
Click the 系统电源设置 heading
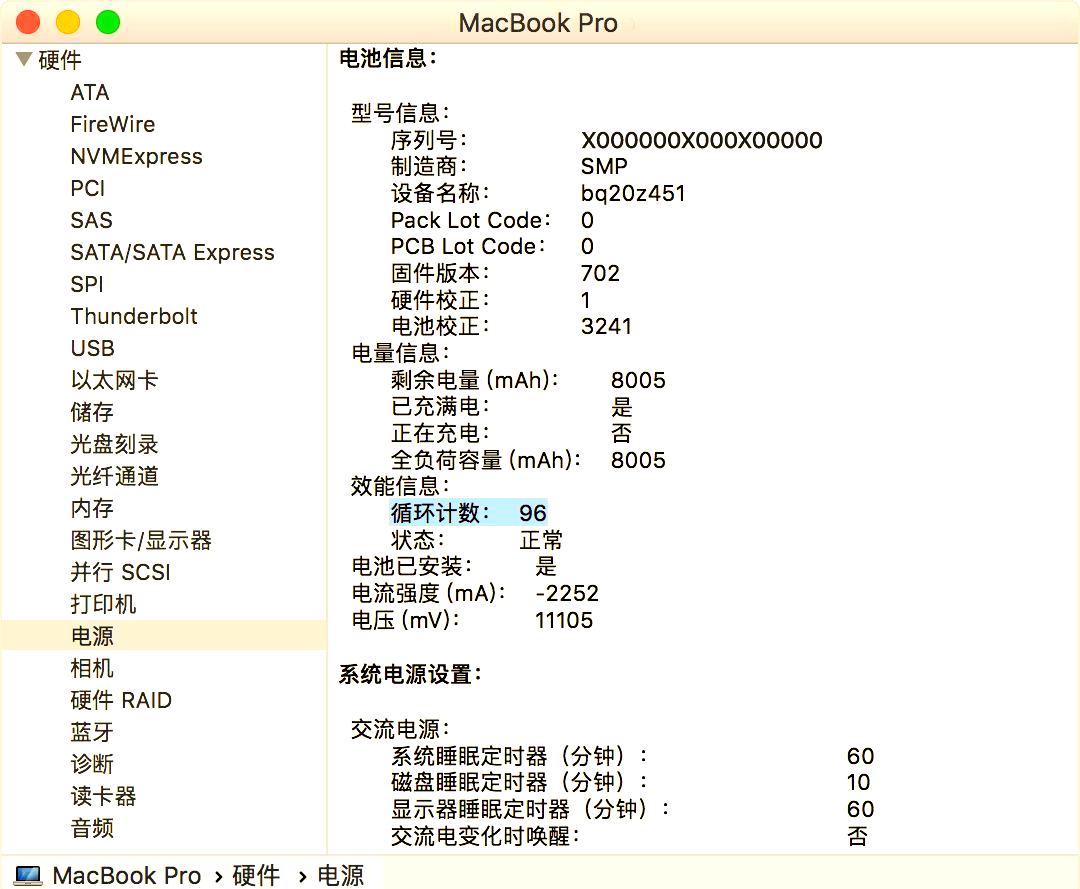tap(410, 674)
